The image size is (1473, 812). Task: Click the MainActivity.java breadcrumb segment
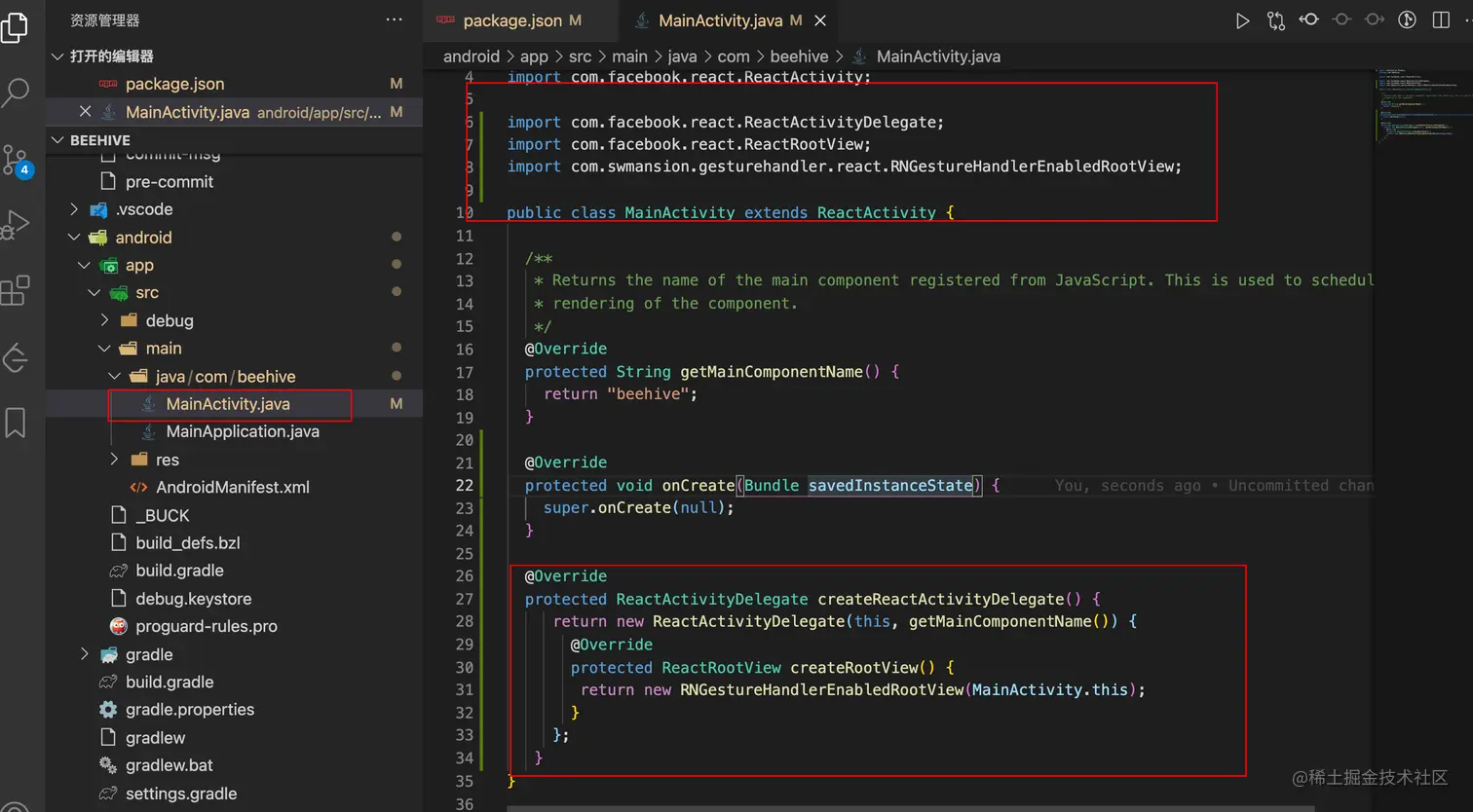[x=938, y=56]
